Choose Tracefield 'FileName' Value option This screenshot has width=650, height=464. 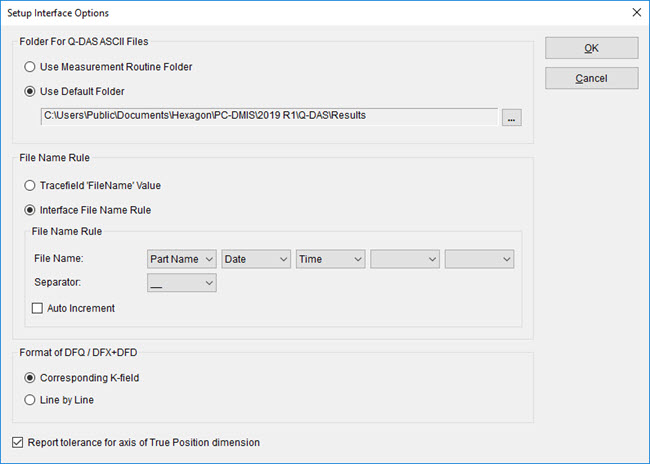[31, 185]
